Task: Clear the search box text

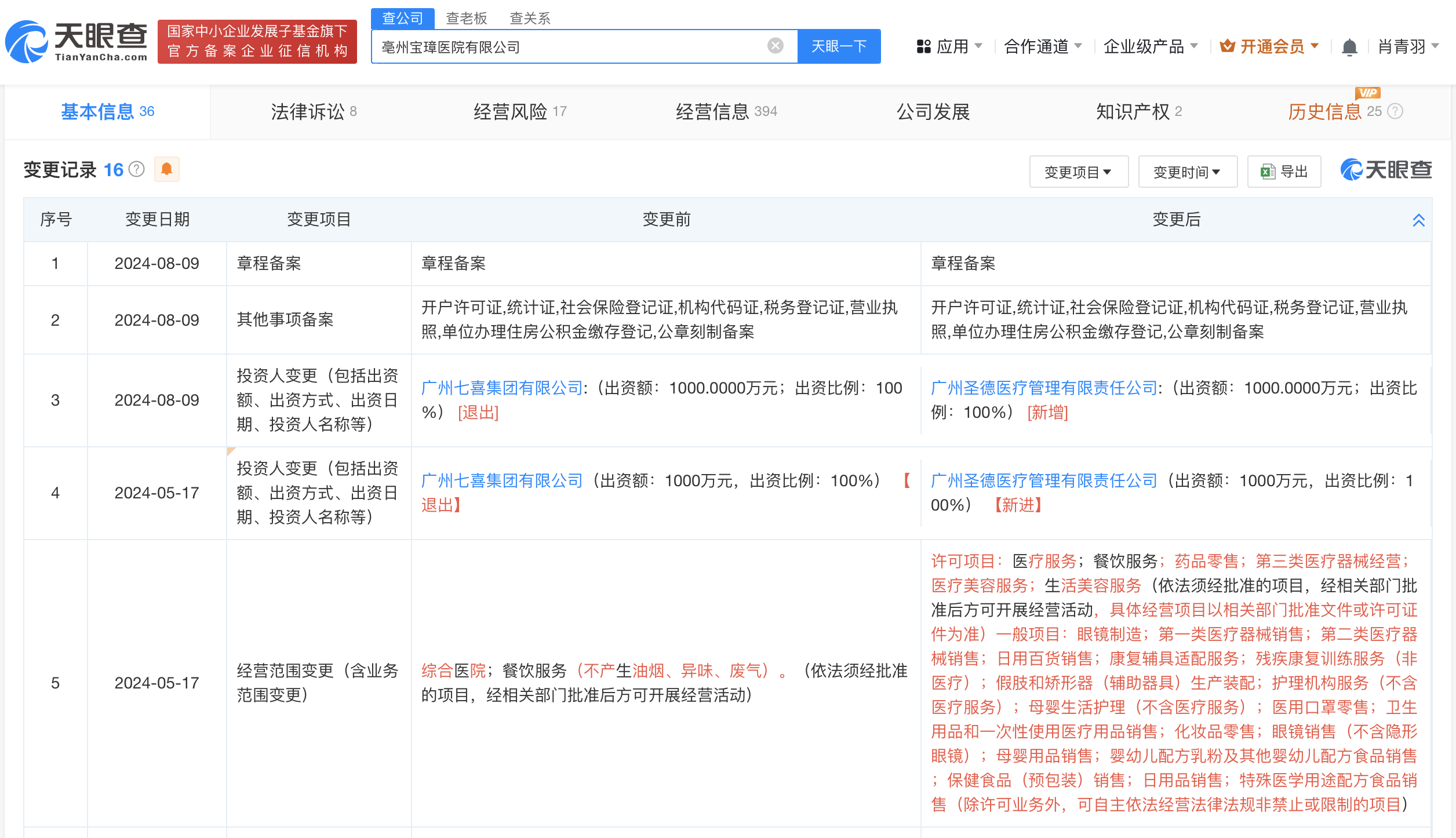Action: [x=775, y=46]
